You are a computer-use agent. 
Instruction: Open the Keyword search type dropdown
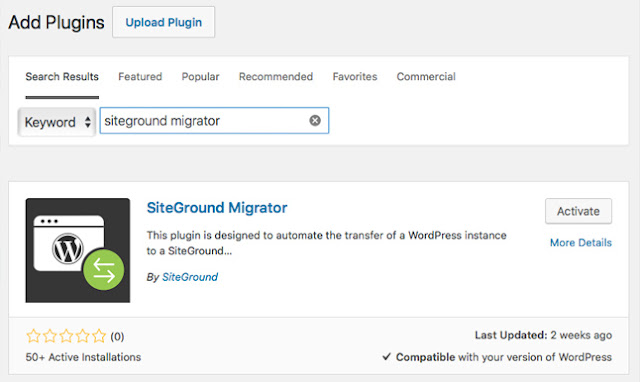[x=57, y=122]
